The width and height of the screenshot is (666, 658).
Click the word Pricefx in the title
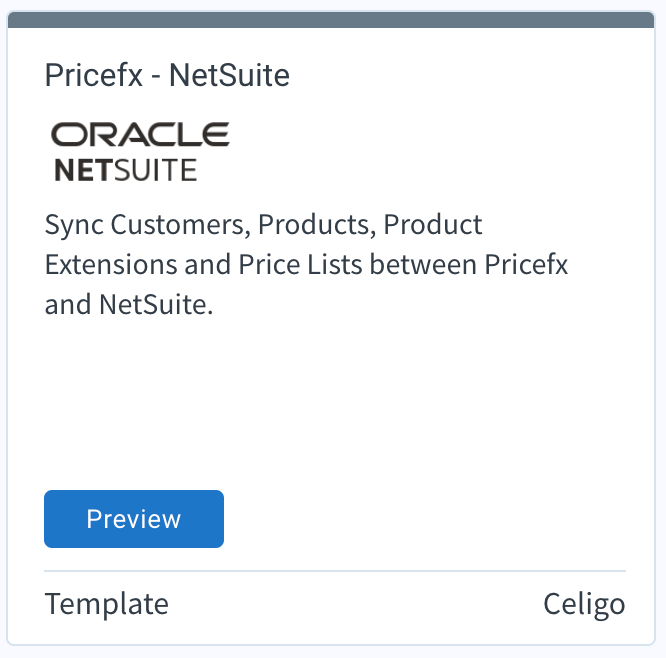pyautogui.click(x=94, y=75)
